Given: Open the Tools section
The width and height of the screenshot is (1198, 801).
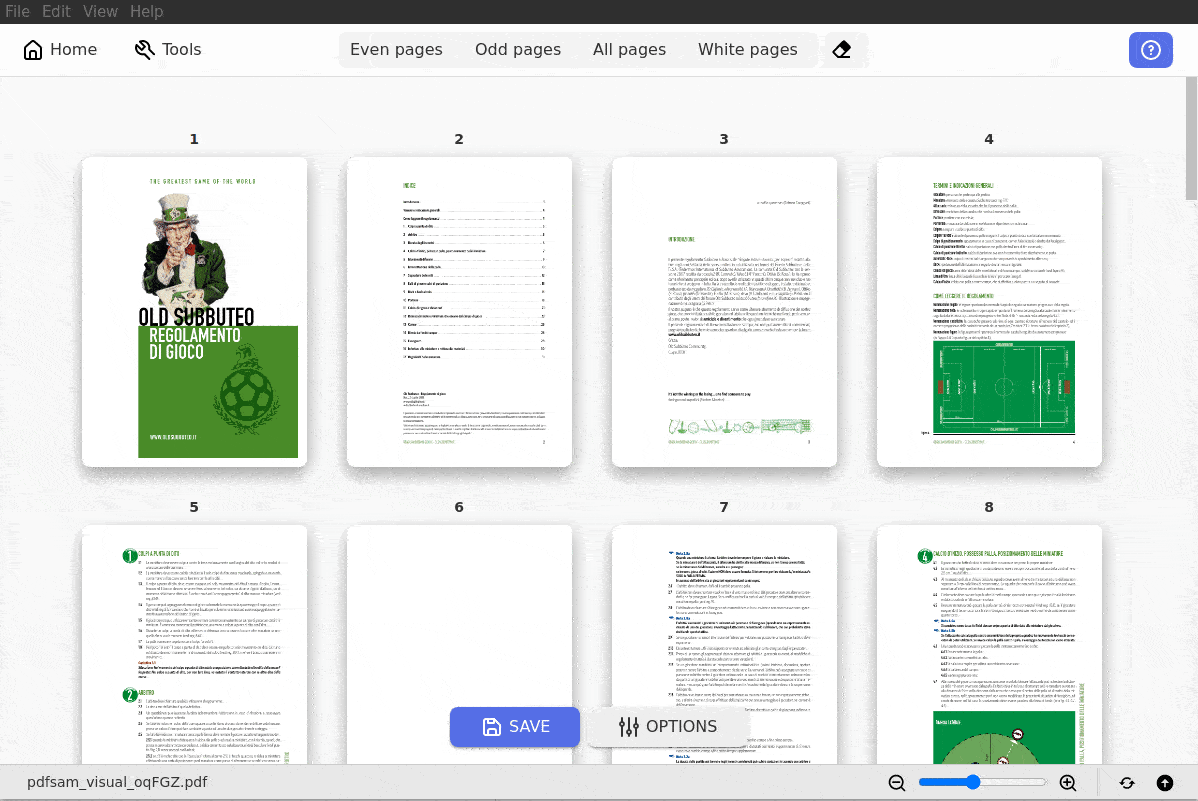Looking at the screenshot, I should pyautogui.click(x=168, y=50).
